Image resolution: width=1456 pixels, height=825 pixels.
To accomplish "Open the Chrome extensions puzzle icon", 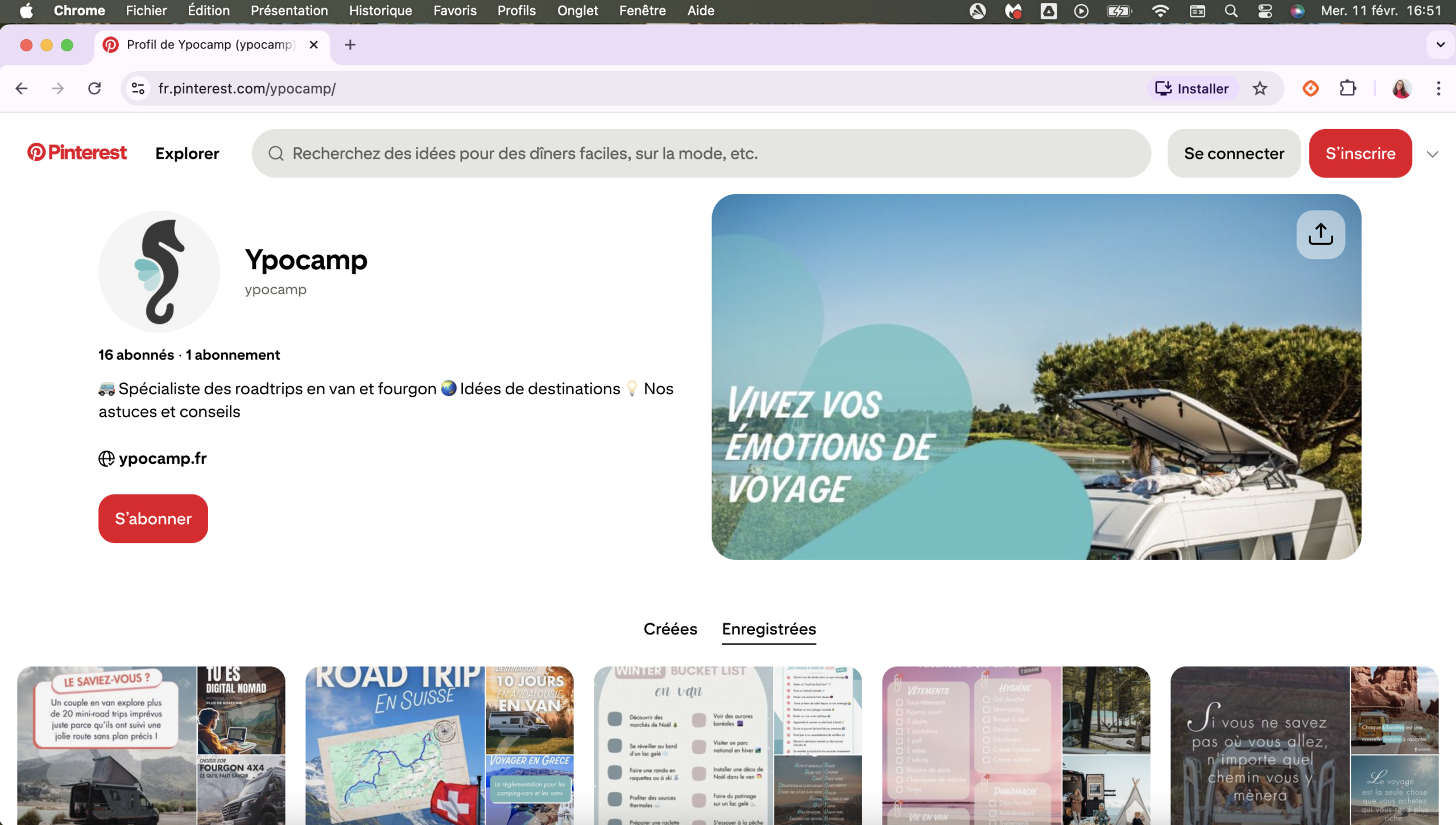I will [1347, 89].
